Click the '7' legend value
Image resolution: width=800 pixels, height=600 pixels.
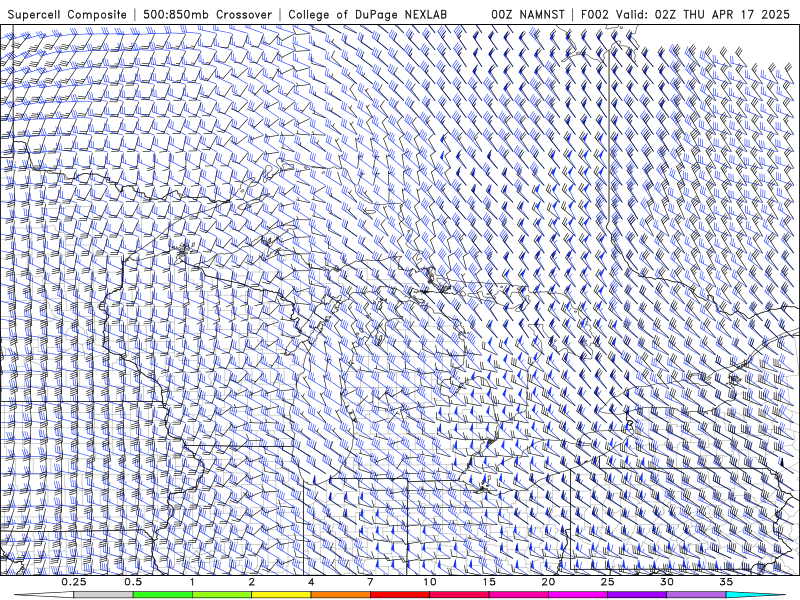(x=370, y=582)
